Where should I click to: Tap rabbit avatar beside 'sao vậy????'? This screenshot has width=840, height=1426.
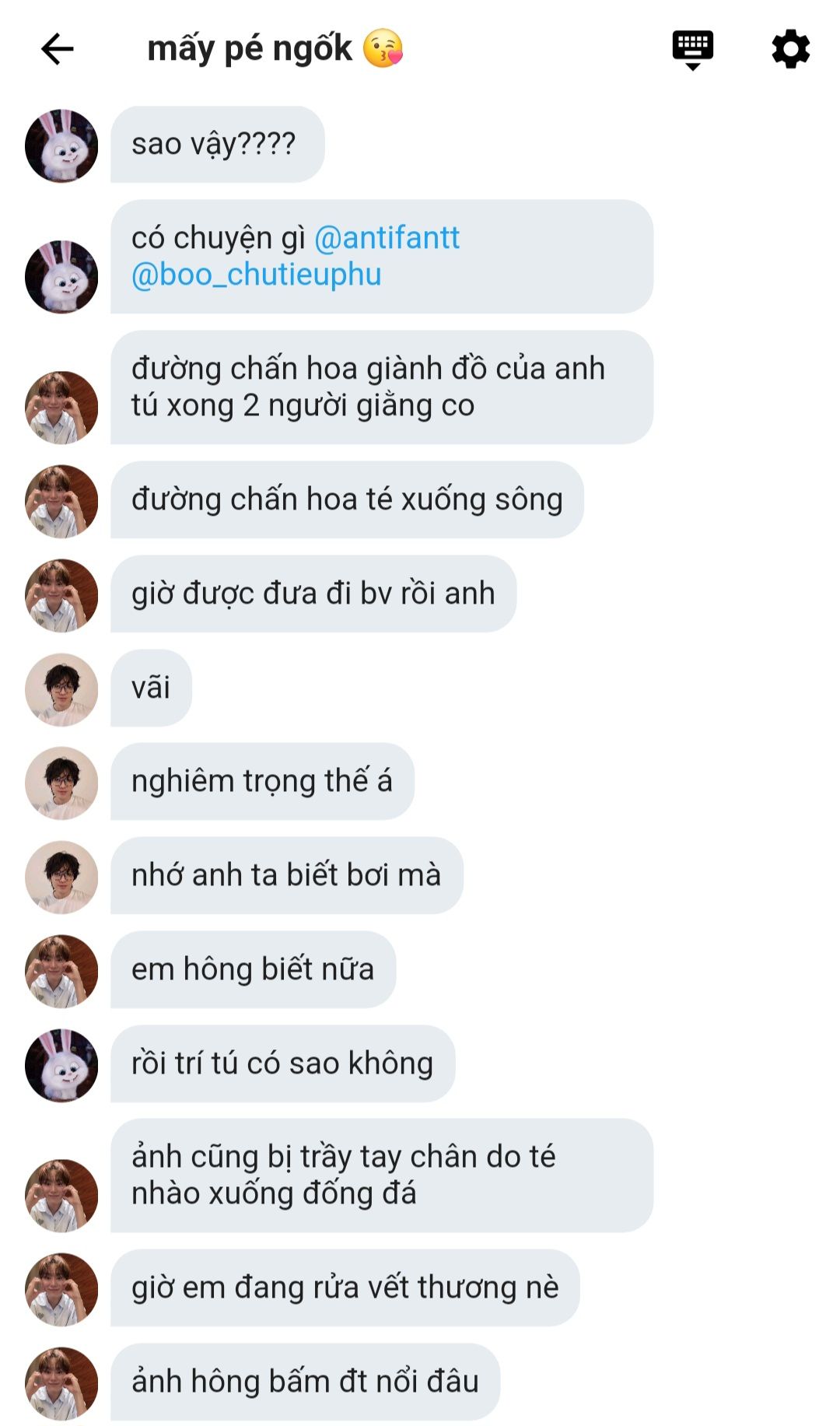(61, 145)
